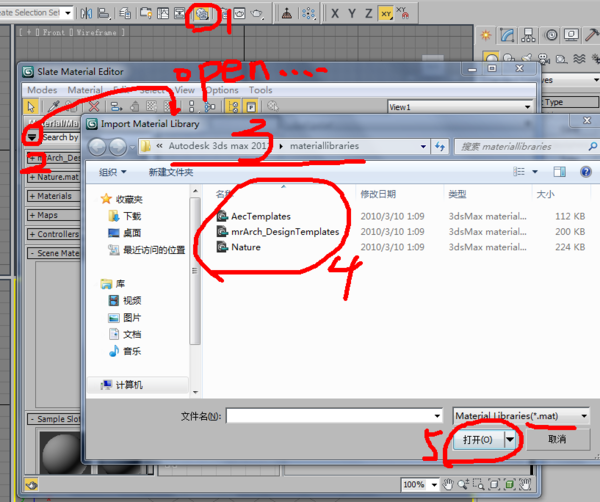The image size is (600, 502).
Task: Select the Nature library file
Action: (238, 247)
